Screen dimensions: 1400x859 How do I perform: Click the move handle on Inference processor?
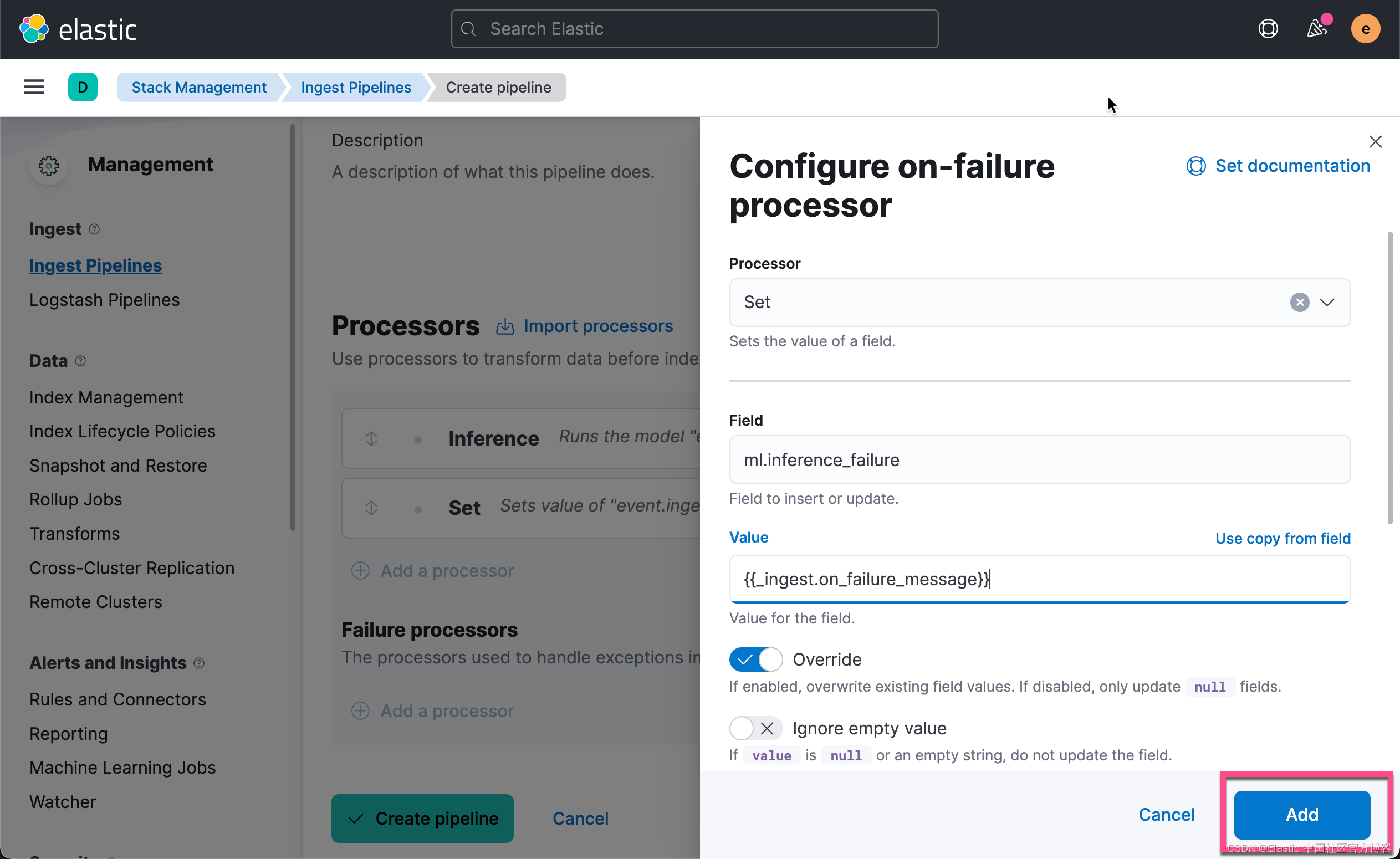(x=371, y=438)
